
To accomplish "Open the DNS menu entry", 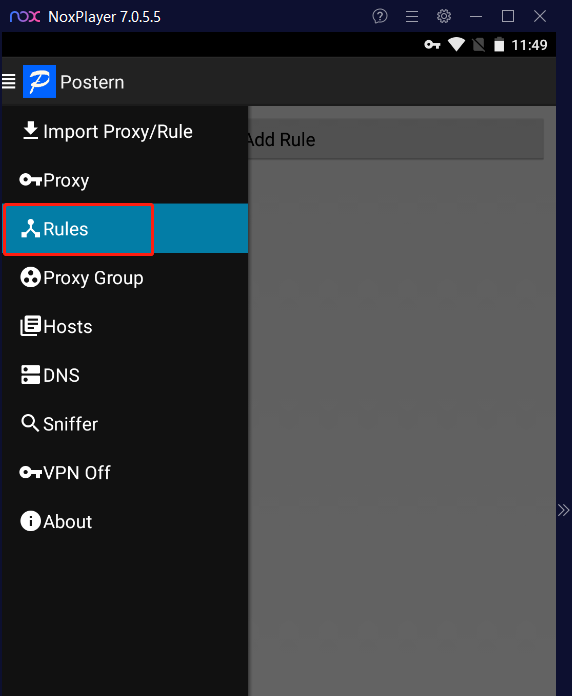I will tap(125, 375).
